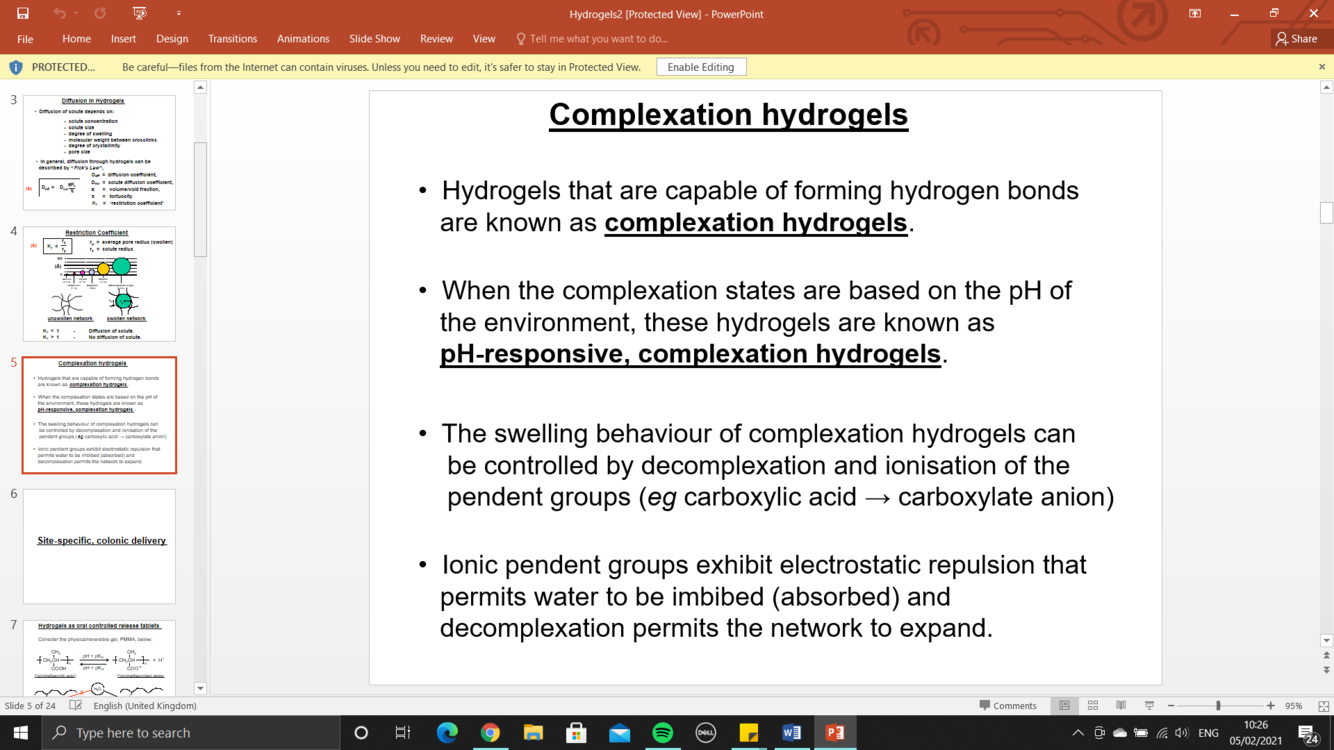1334x750 pixels.
Task: Click Slide 5 of 24 status text
Action: tap(30, 706)
